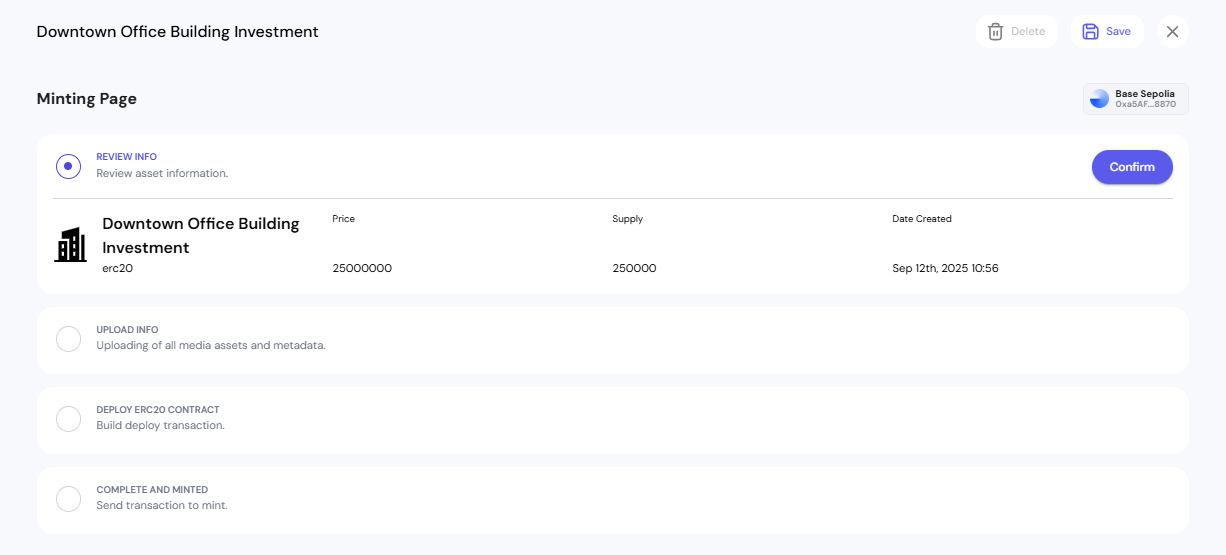Image resolution: width=1226 pixels, height=555 pixels.
Task: Click the page title 'Downtown Office Building Investment' at top
Action: point(178,32)
